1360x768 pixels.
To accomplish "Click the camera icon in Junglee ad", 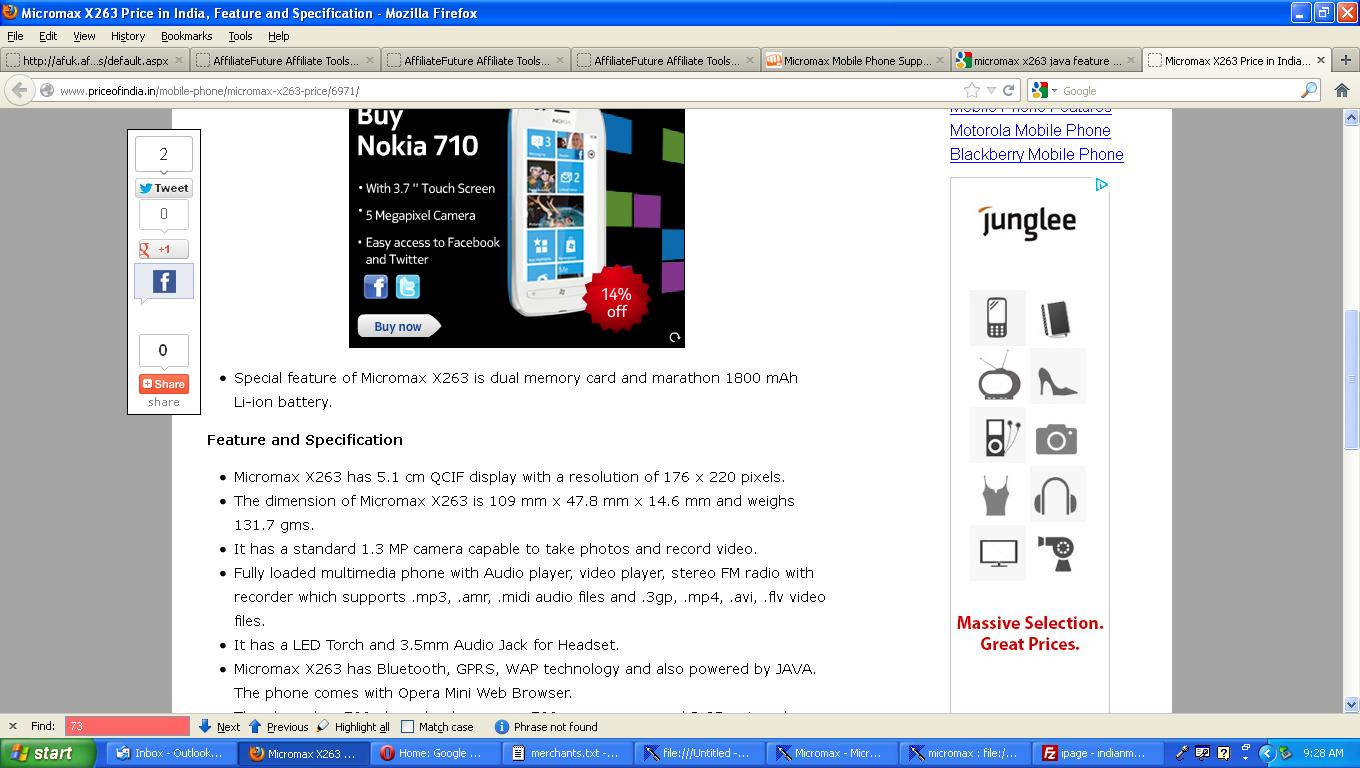I will click(x=1056, y=438).
